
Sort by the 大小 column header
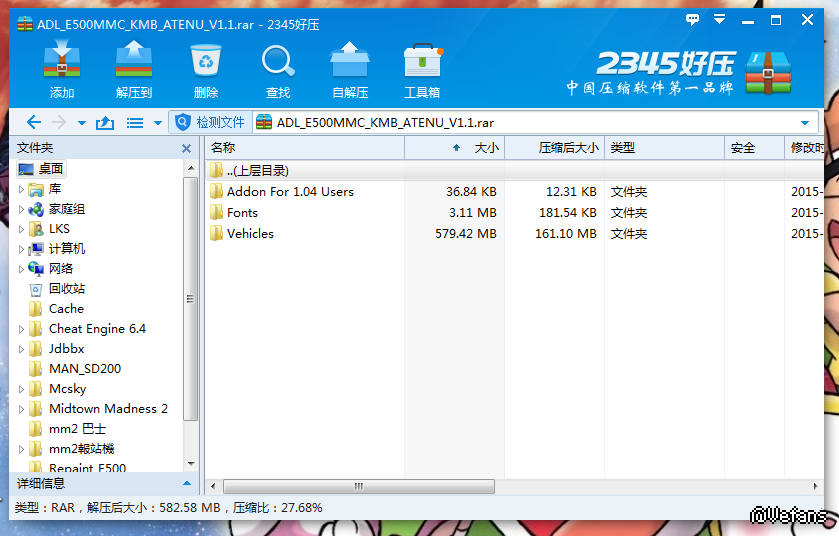coord(454,148)
